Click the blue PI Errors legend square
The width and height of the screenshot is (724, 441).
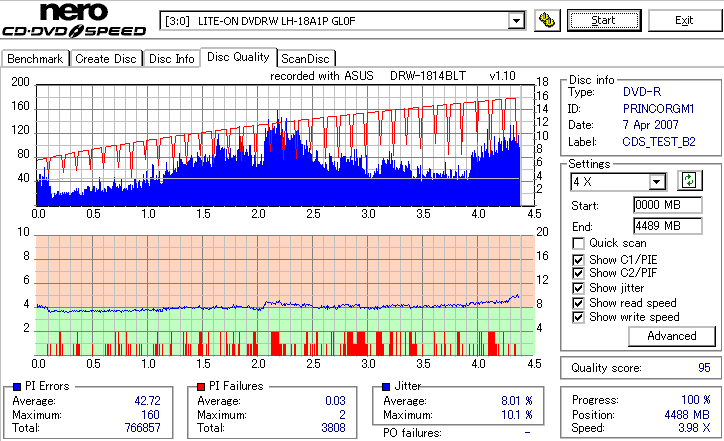(x=17, y=387)
